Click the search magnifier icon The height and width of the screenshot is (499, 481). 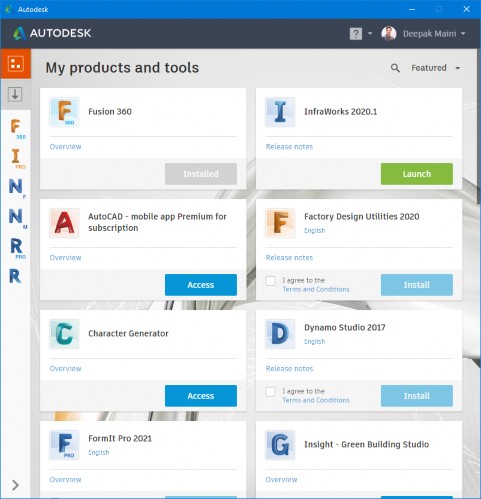tap(395, 68)
